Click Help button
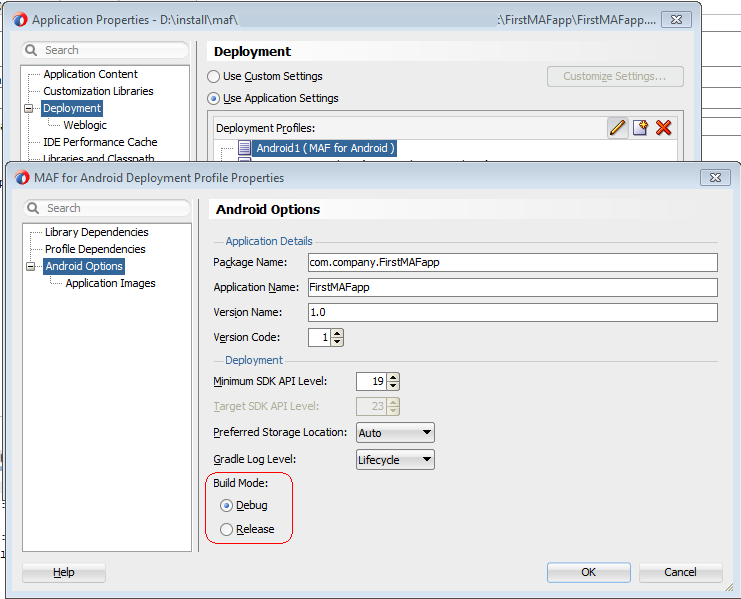Viewport: 741px width, 599px height. (x=64, y=573)
